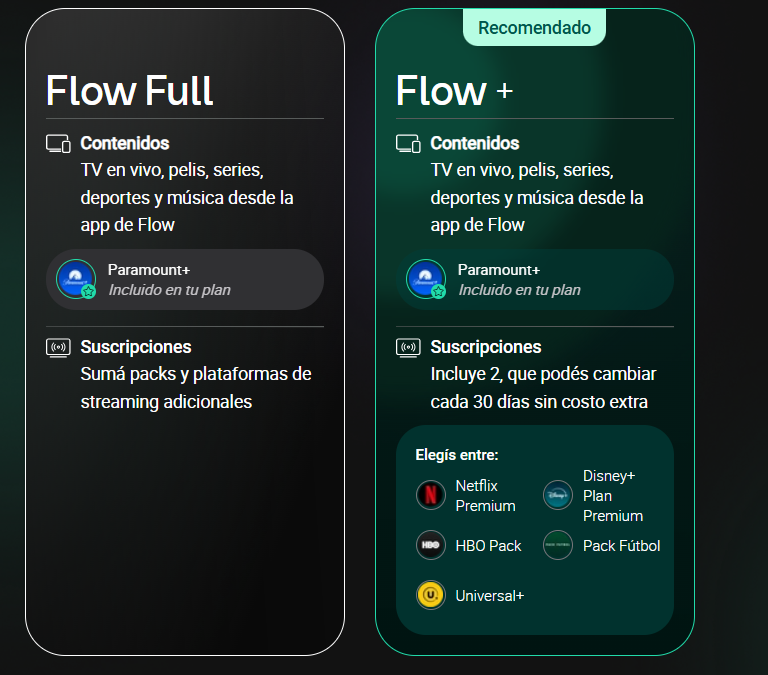Click the Netflix Premium icon
Image resolution: width=768 pixels, height=675 pixels.
click(x=431, y=495)
